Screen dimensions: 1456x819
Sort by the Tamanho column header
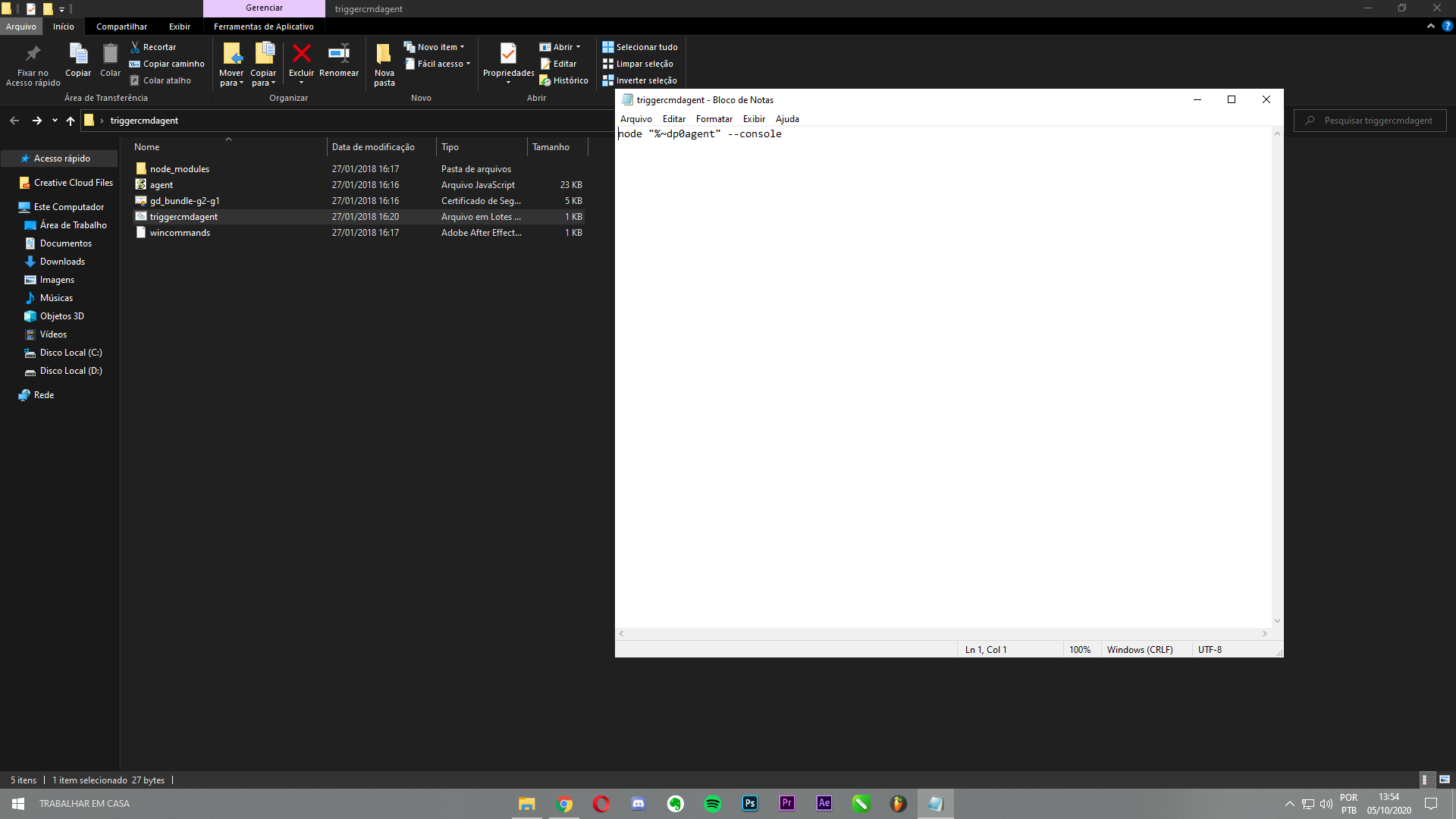pos(557,147)
